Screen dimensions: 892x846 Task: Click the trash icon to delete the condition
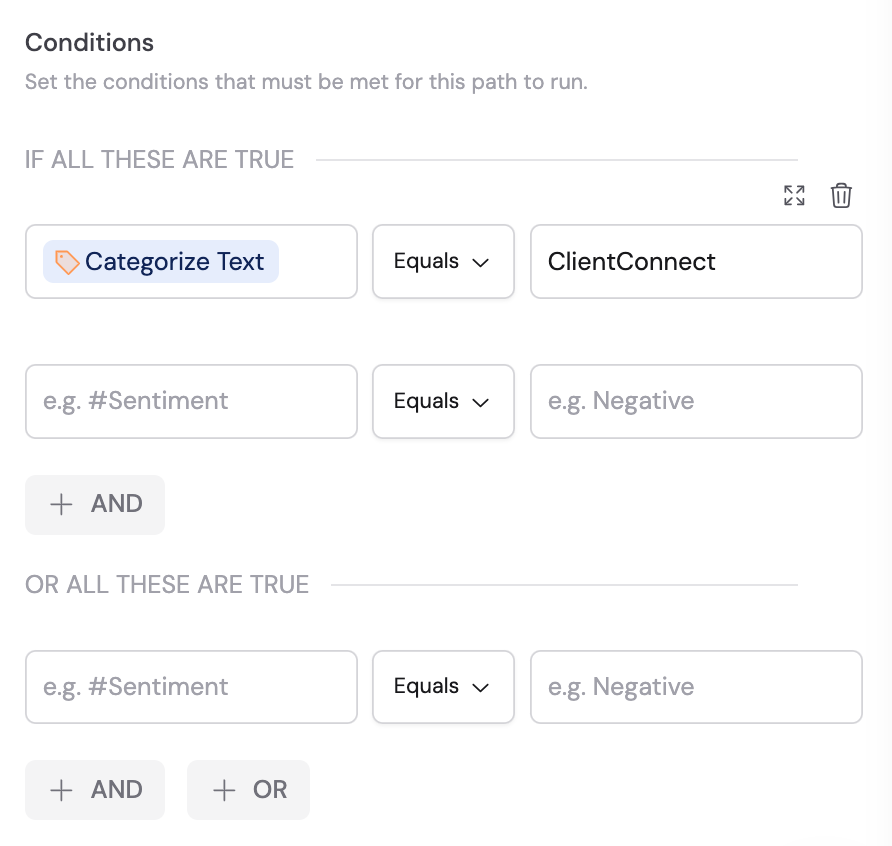tap(841, 195)
